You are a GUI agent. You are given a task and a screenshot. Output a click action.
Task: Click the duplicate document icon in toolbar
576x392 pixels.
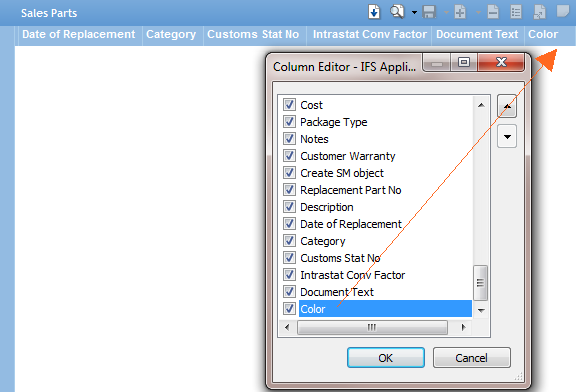539,12
